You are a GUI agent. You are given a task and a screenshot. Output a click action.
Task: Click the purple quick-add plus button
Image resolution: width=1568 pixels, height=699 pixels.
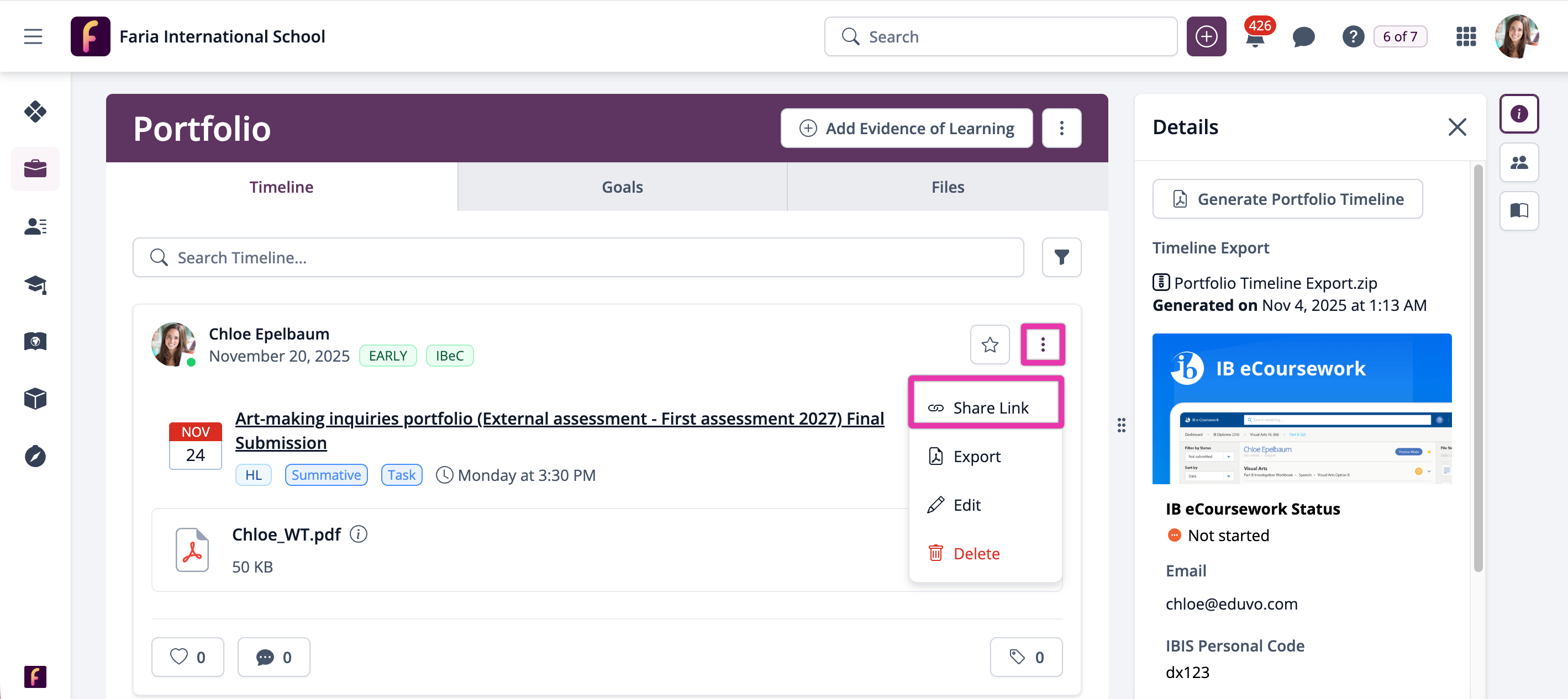pyautogui.click(x=1206, y=37)
